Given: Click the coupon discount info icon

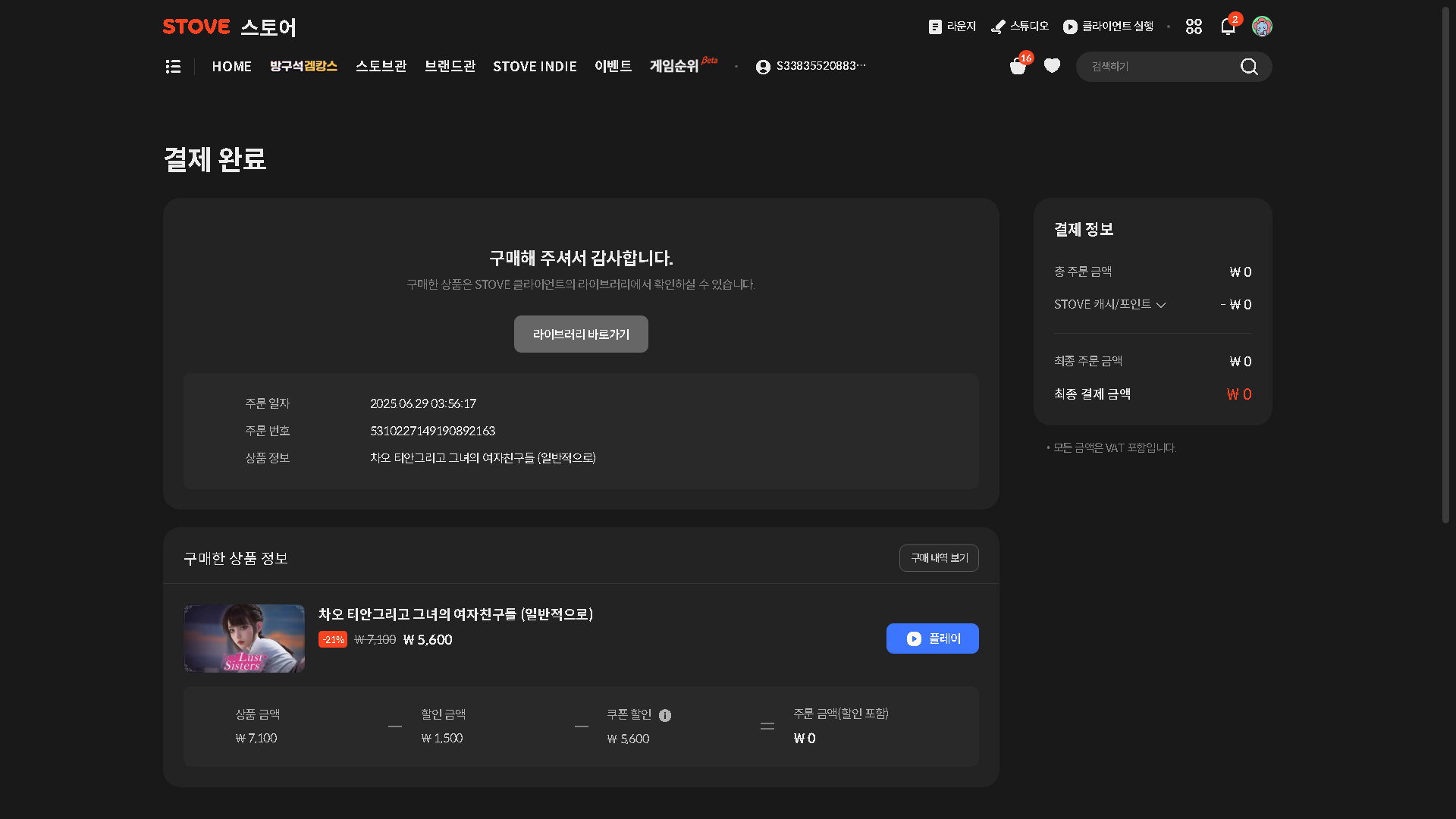Looking at the screenshot, I should pyautogui.click(x=665, y=715).
